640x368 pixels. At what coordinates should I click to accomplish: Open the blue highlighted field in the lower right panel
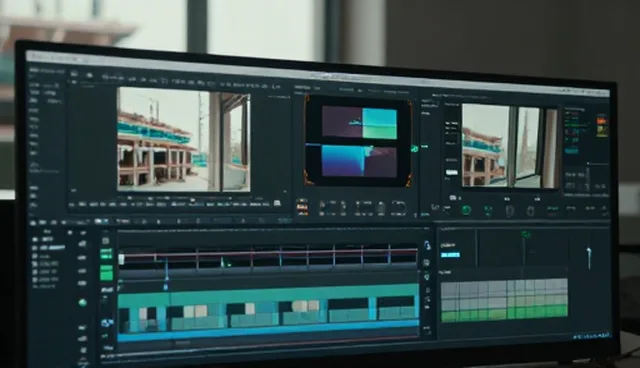450,255
